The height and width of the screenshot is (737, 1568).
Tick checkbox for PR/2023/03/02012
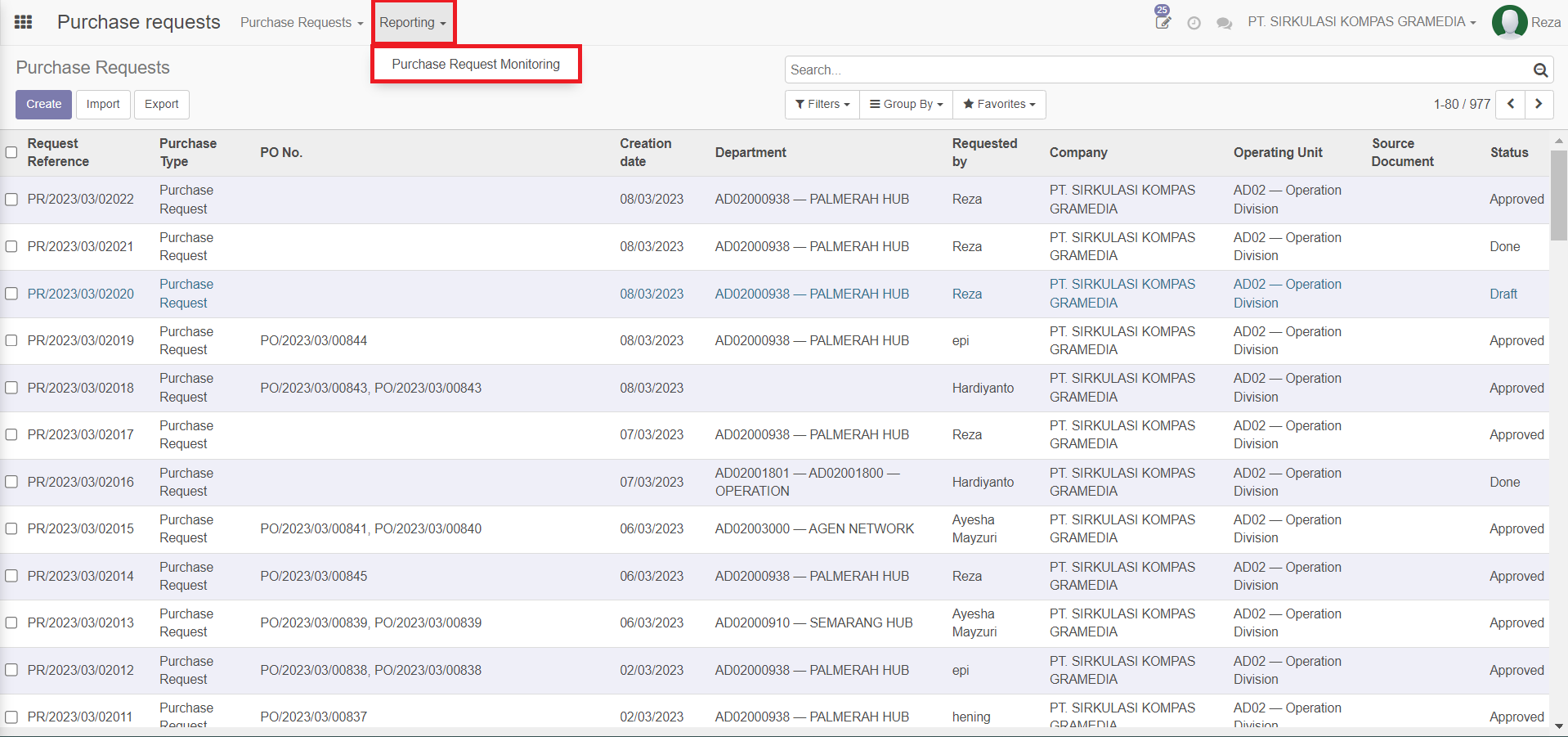click(x=11, y=670)
